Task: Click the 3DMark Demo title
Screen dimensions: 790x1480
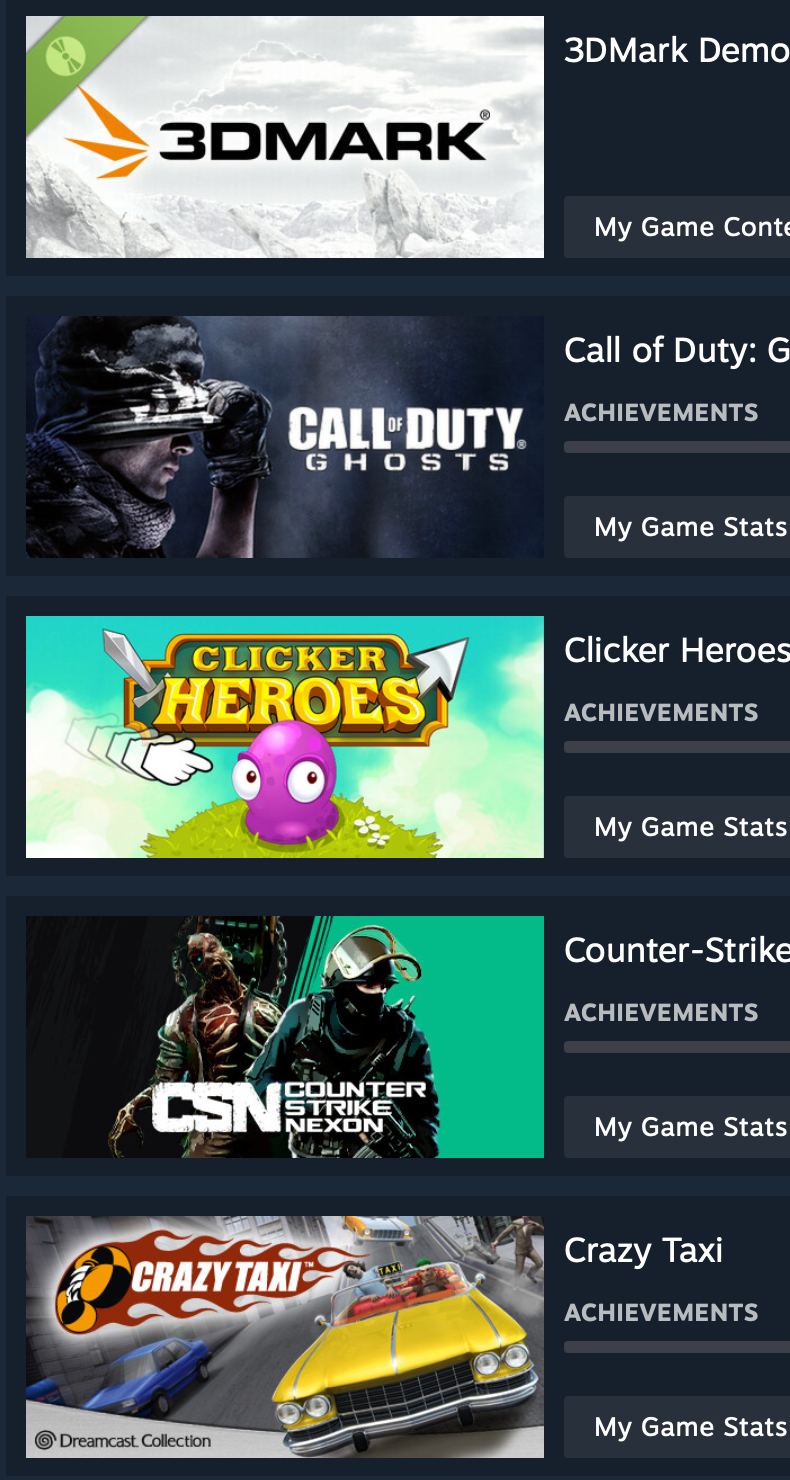Action: 677,50
